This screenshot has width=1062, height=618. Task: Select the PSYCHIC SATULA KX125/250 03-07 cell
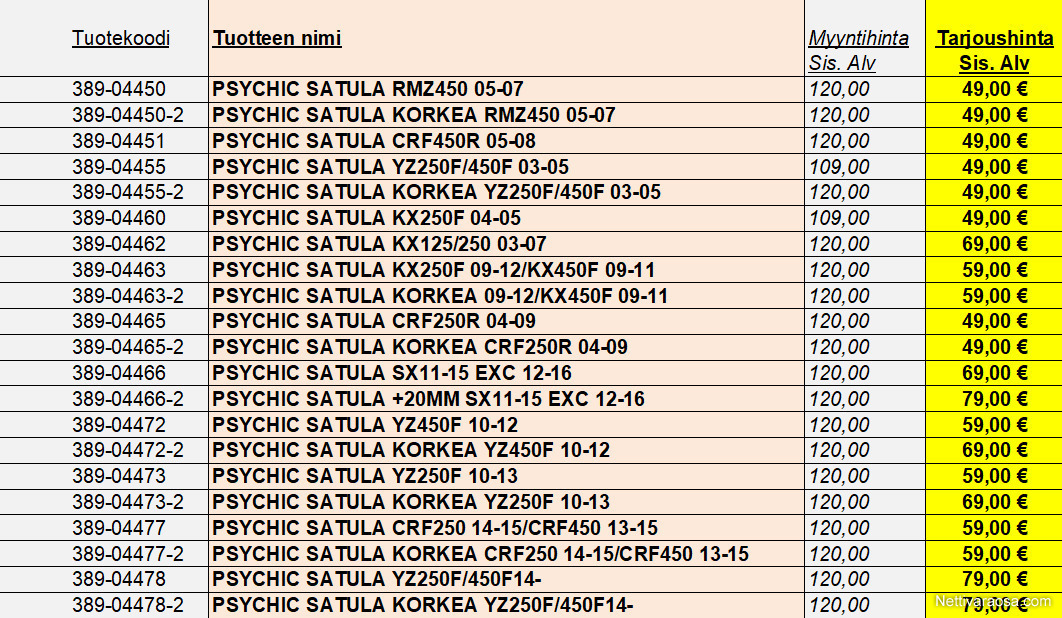[x=379, y=244]
